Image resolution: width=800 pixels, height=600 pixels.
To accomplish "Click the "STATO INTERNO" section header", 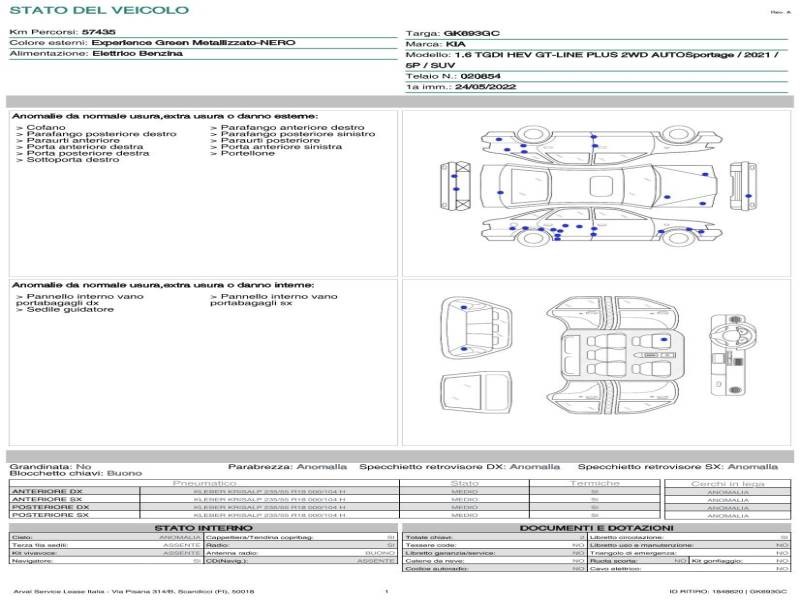I will click(203, 528).
